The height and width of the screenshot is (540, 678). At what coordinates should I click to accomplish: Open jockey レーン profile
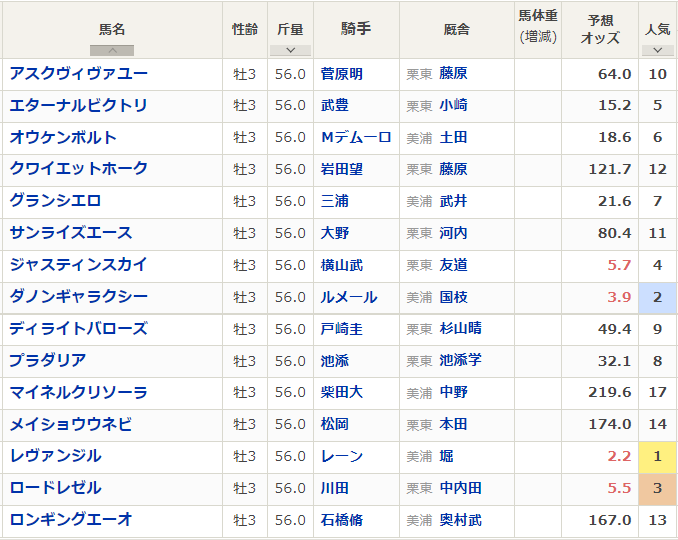pyautogui.click(x=342, y=456)
